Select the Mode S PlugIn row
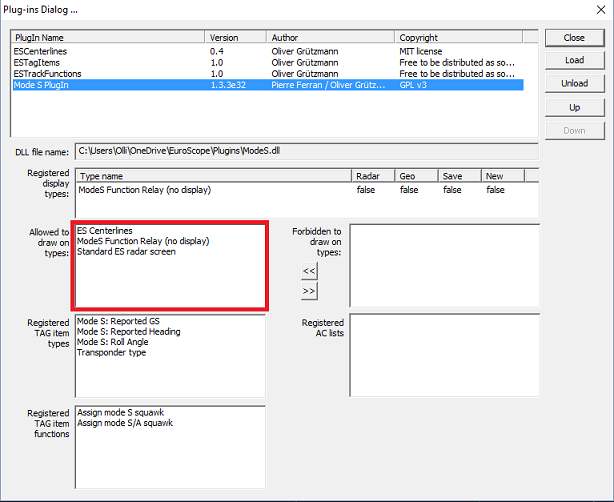The height and width of the screenshot is (502, 614). coord(268,85)
